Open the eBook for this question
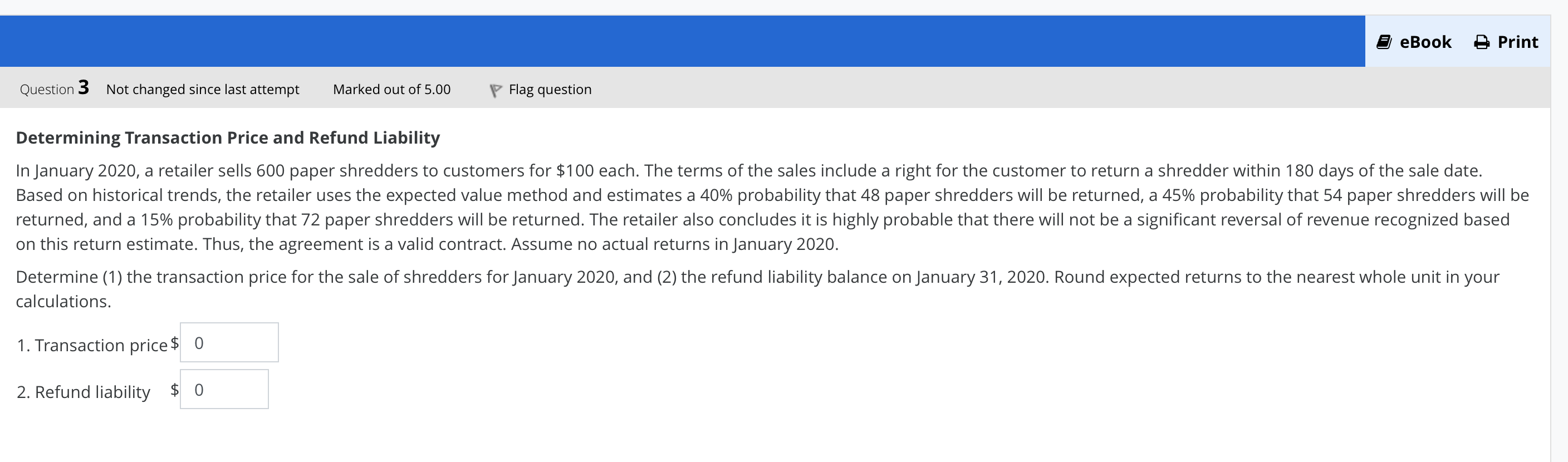The height and width of the screenshot is (462, 1568). pyautogui.click(x=1412, y=41)
